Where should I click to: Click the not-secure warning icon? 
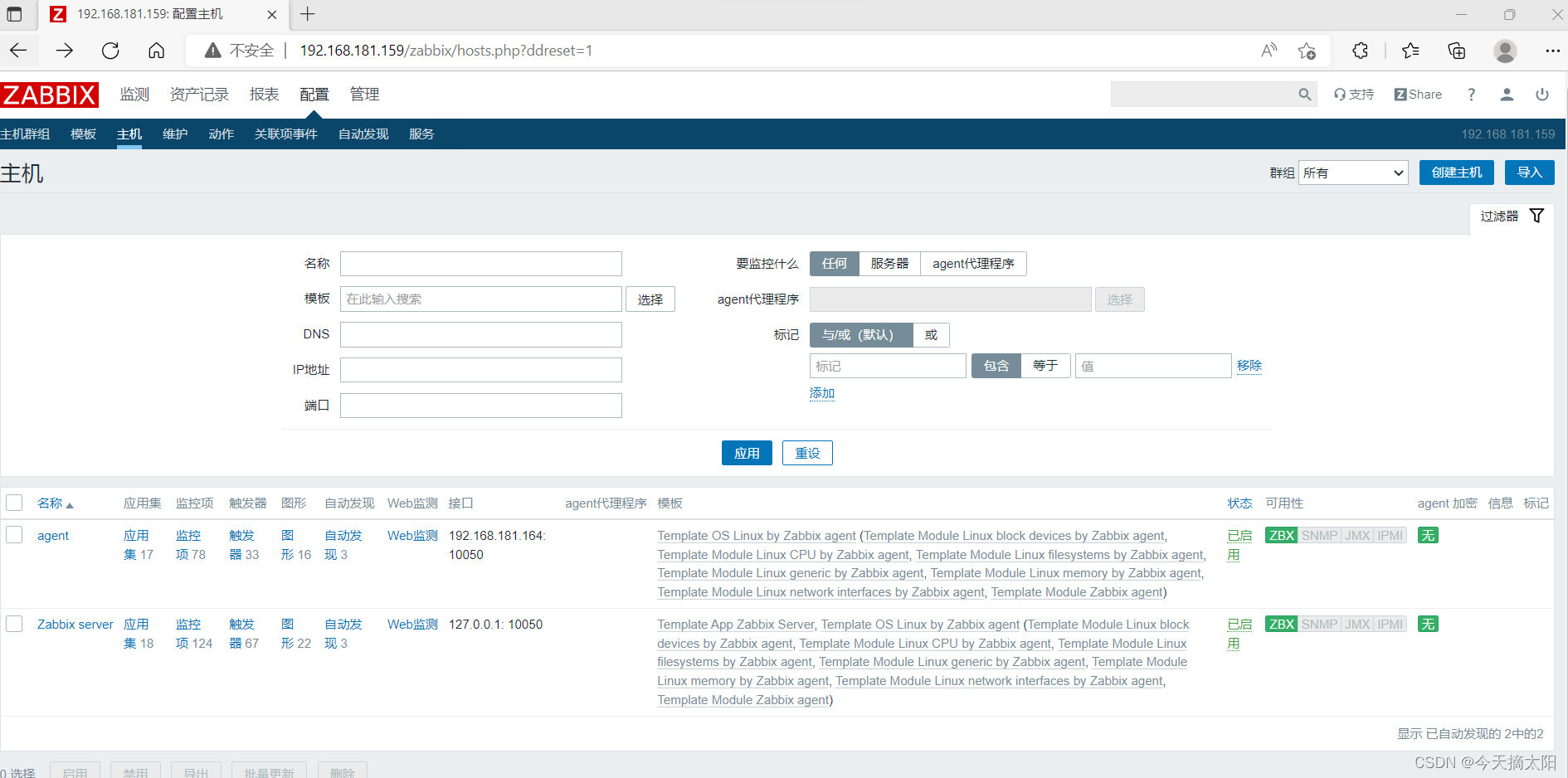pos(213,51)
